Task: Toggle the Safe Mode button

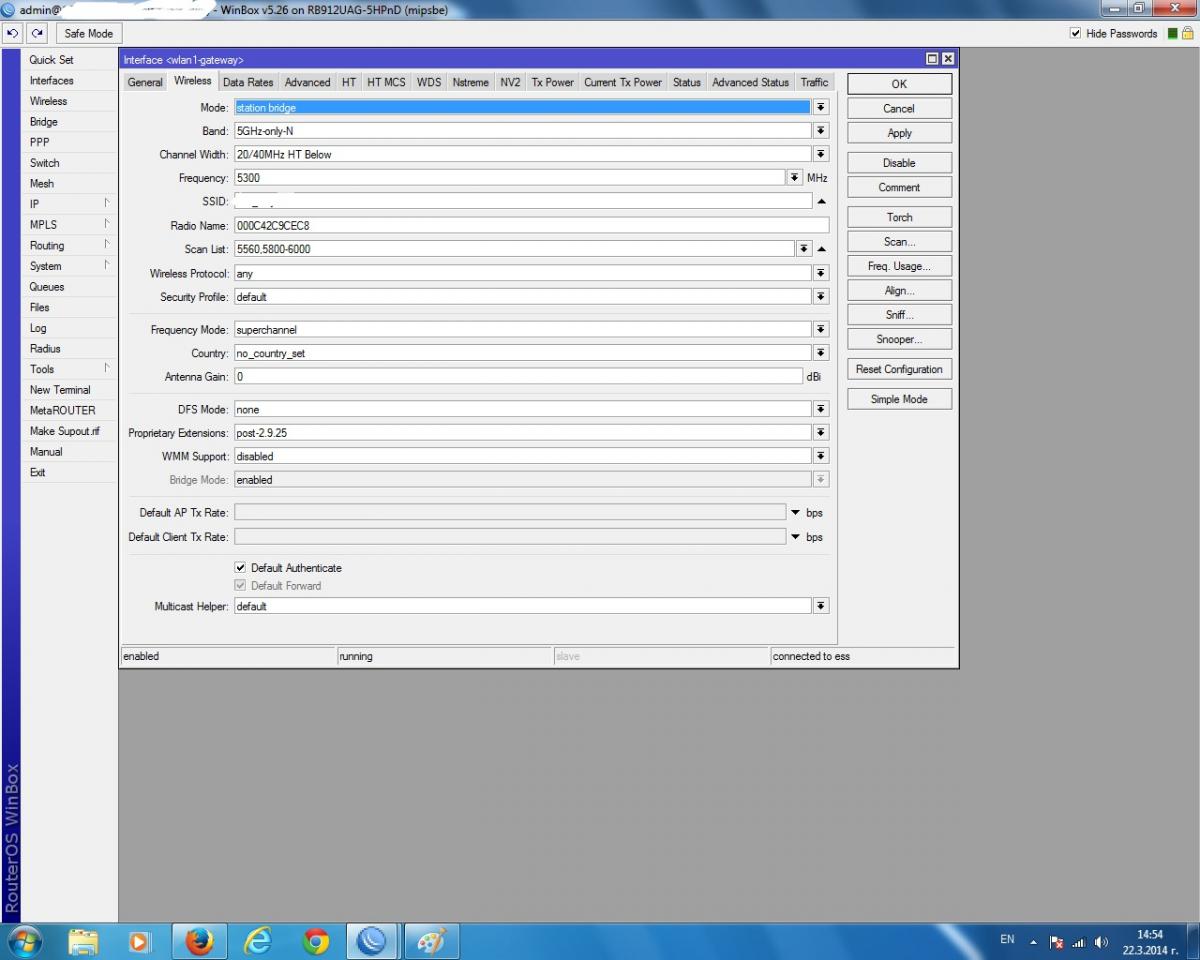Action: [x=88, y=33]
